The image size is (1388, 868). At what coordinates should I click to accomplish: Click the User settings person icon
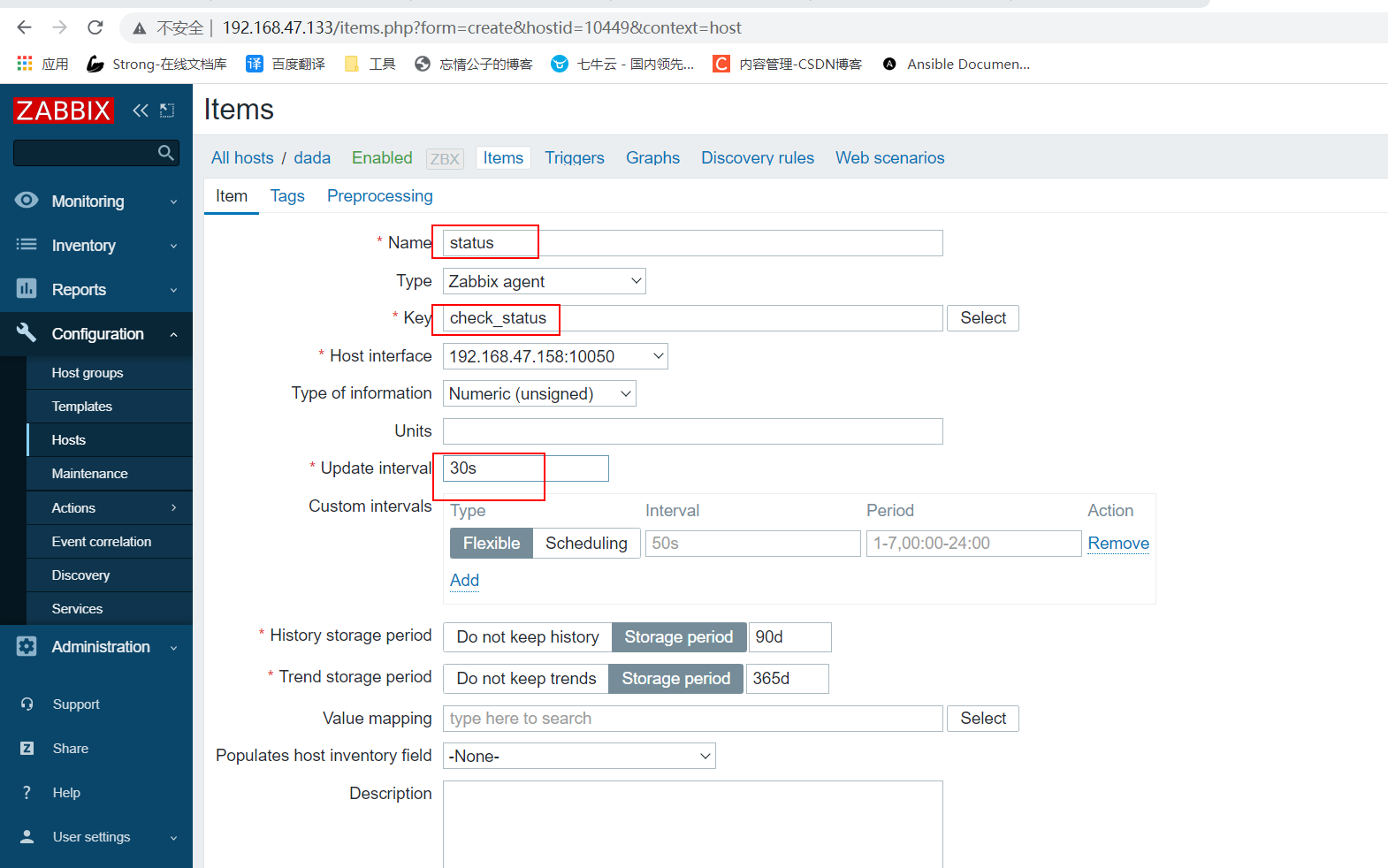tap(27, 837)
